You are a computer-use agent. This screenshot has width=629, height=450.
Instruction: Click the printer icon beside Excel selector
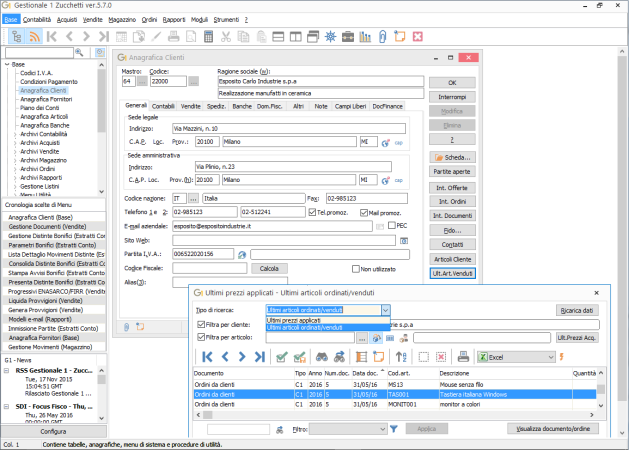463,357
